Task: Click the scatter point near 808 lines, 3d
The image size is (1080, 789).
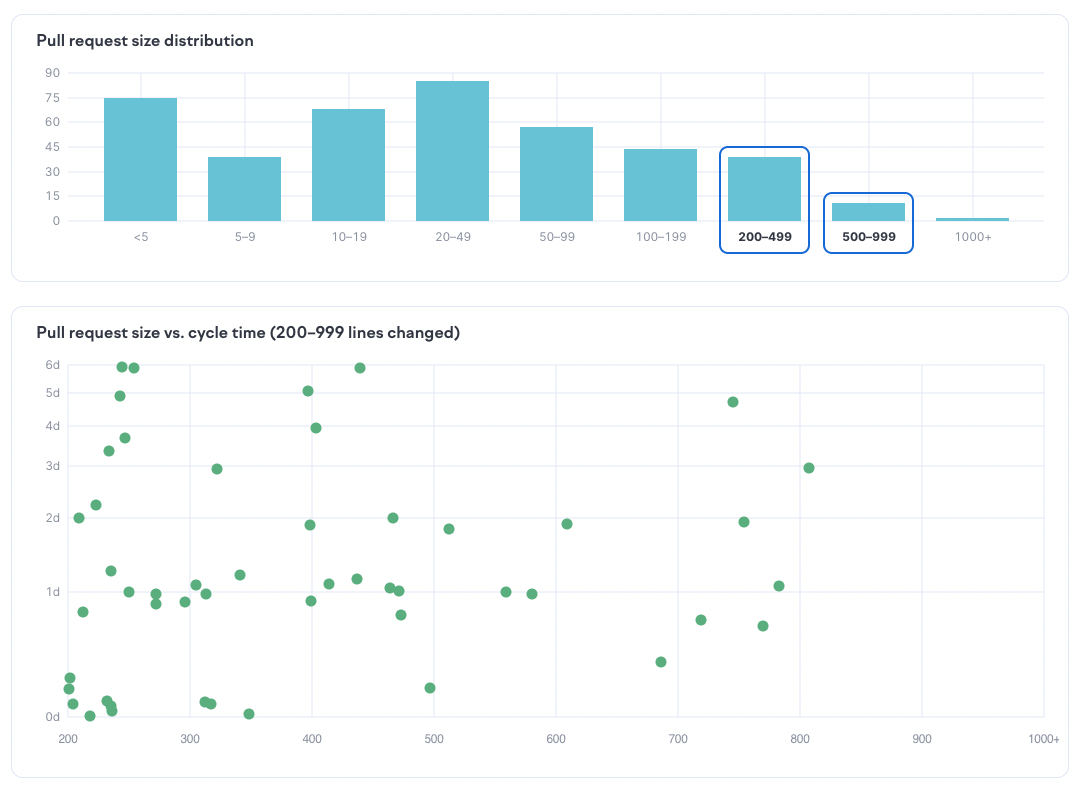Action: (809, 468)
